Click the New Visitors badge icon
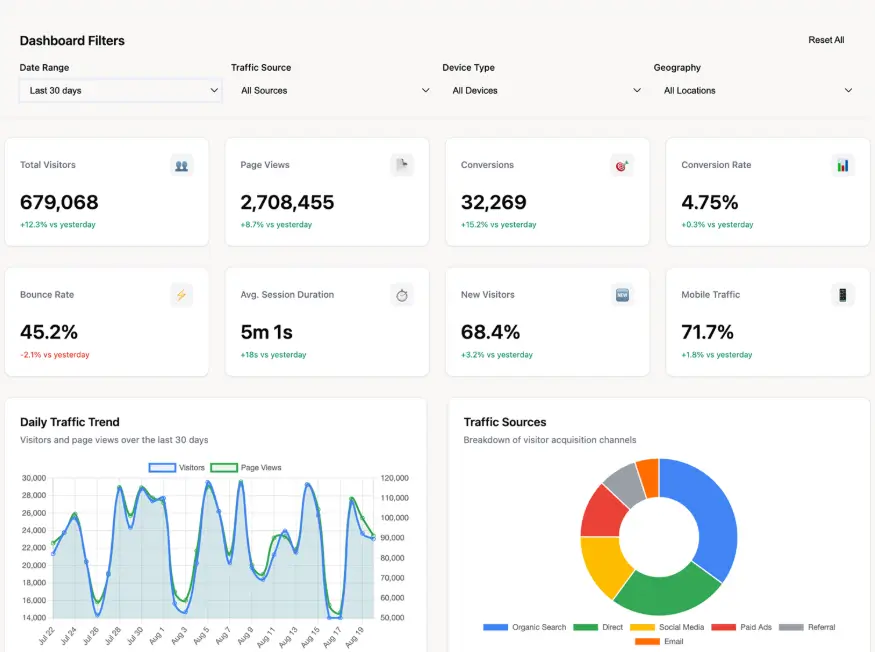This screenshot has height=652, width=875. pyautogui.click(x=621, y=295)
